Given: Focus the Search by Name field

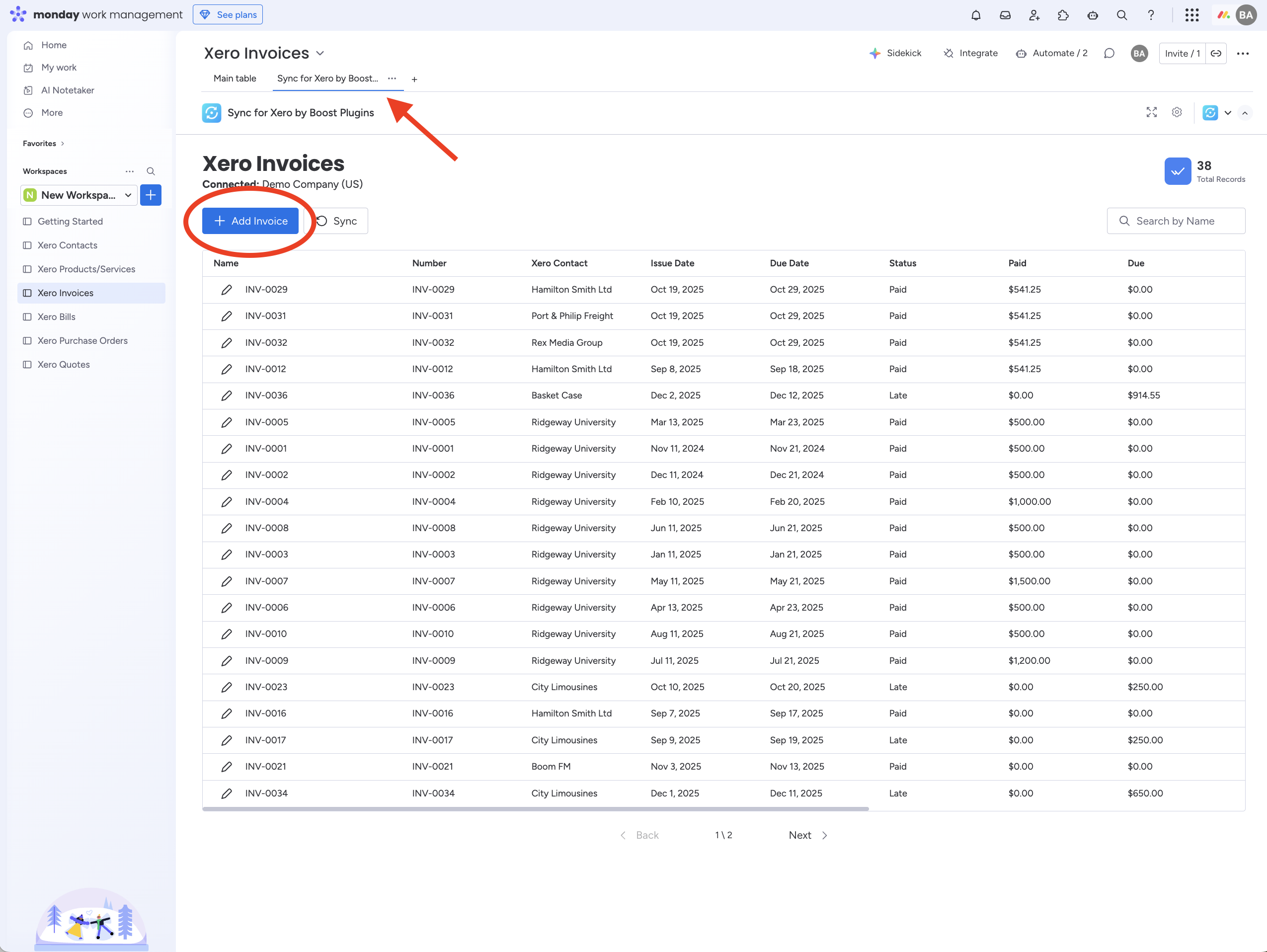Looking at the screenshot, I should click(1176, 221).
